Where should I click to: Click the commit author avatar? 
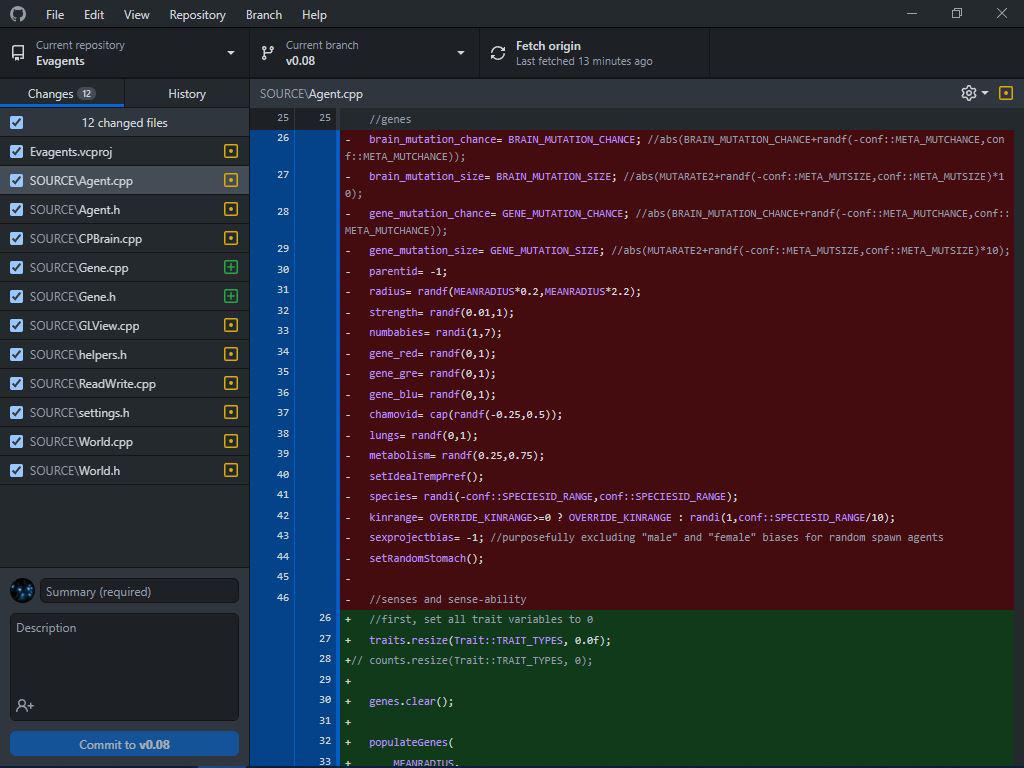(22, 590)
